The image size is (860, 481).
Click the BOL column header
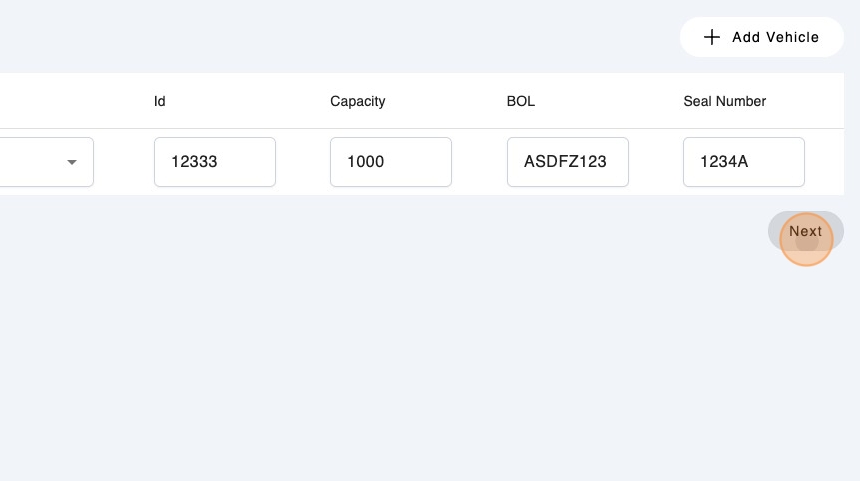point(521,101)
